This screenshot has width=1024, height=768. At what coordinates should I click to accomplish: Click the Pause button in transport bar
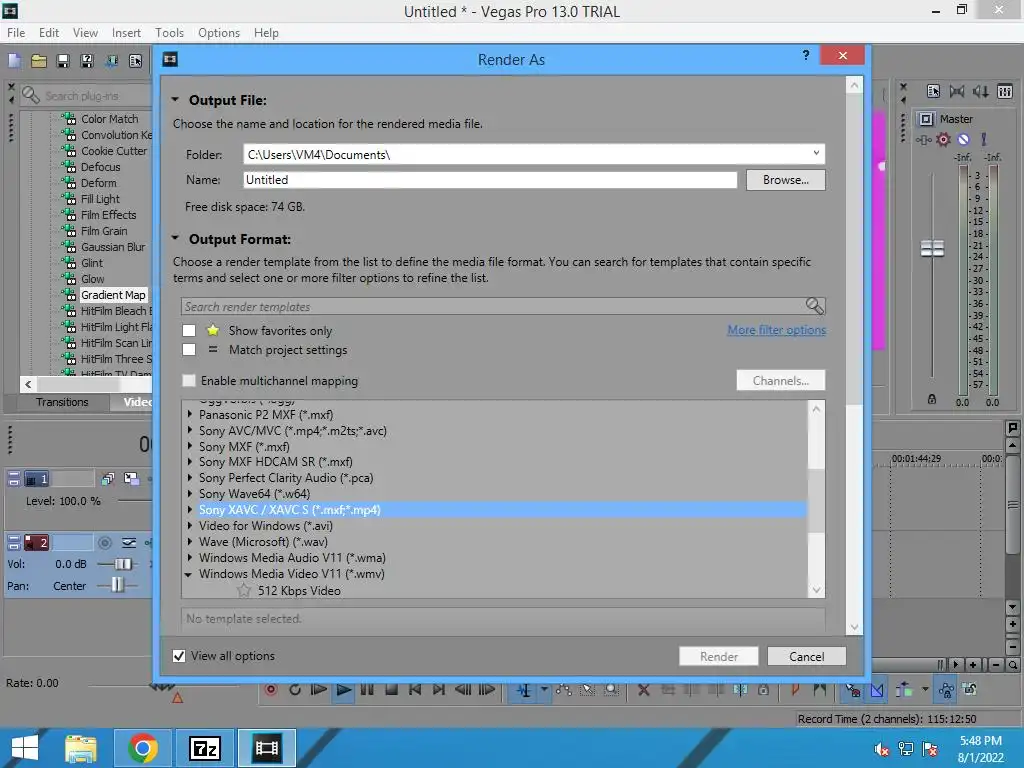coord(367,690)
